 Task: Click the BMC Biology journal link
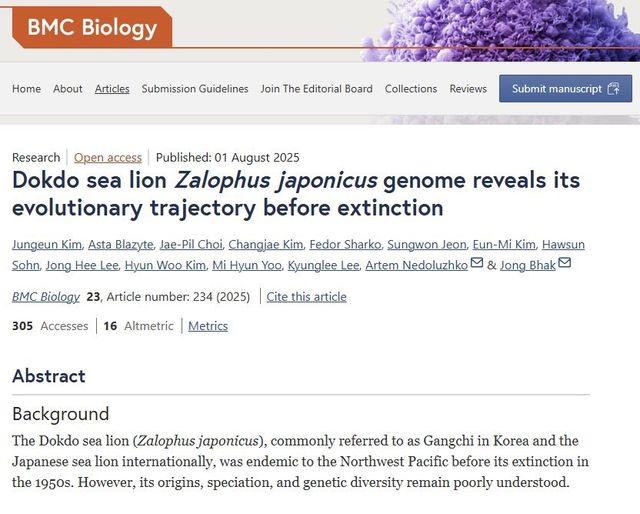click(x=46, y=296)
